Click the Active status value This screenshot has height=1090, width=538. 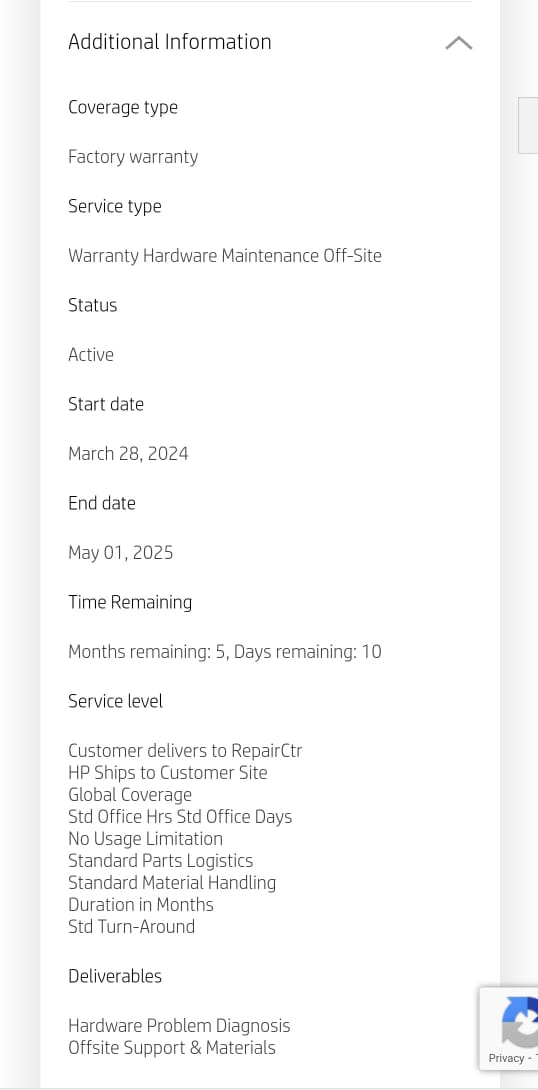(x=91, y=355)
